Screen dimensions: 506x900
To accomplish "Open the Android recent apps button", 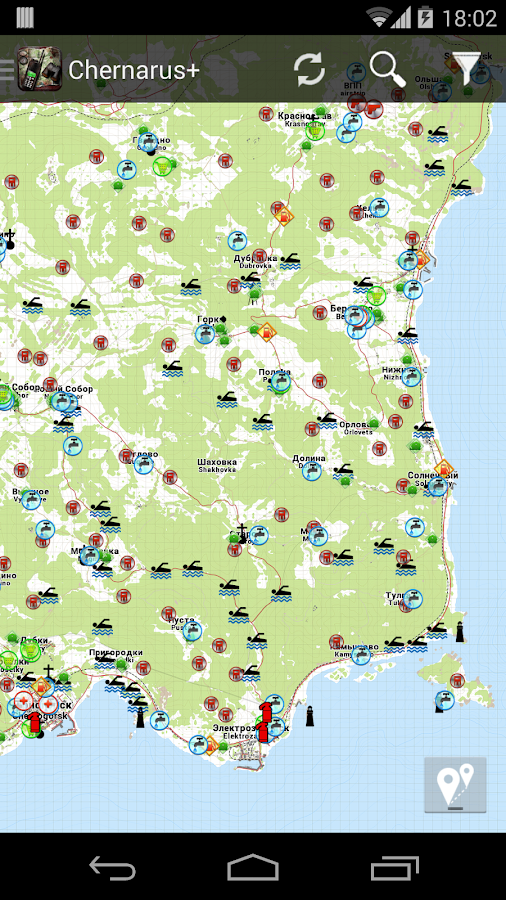I will 394,867.
